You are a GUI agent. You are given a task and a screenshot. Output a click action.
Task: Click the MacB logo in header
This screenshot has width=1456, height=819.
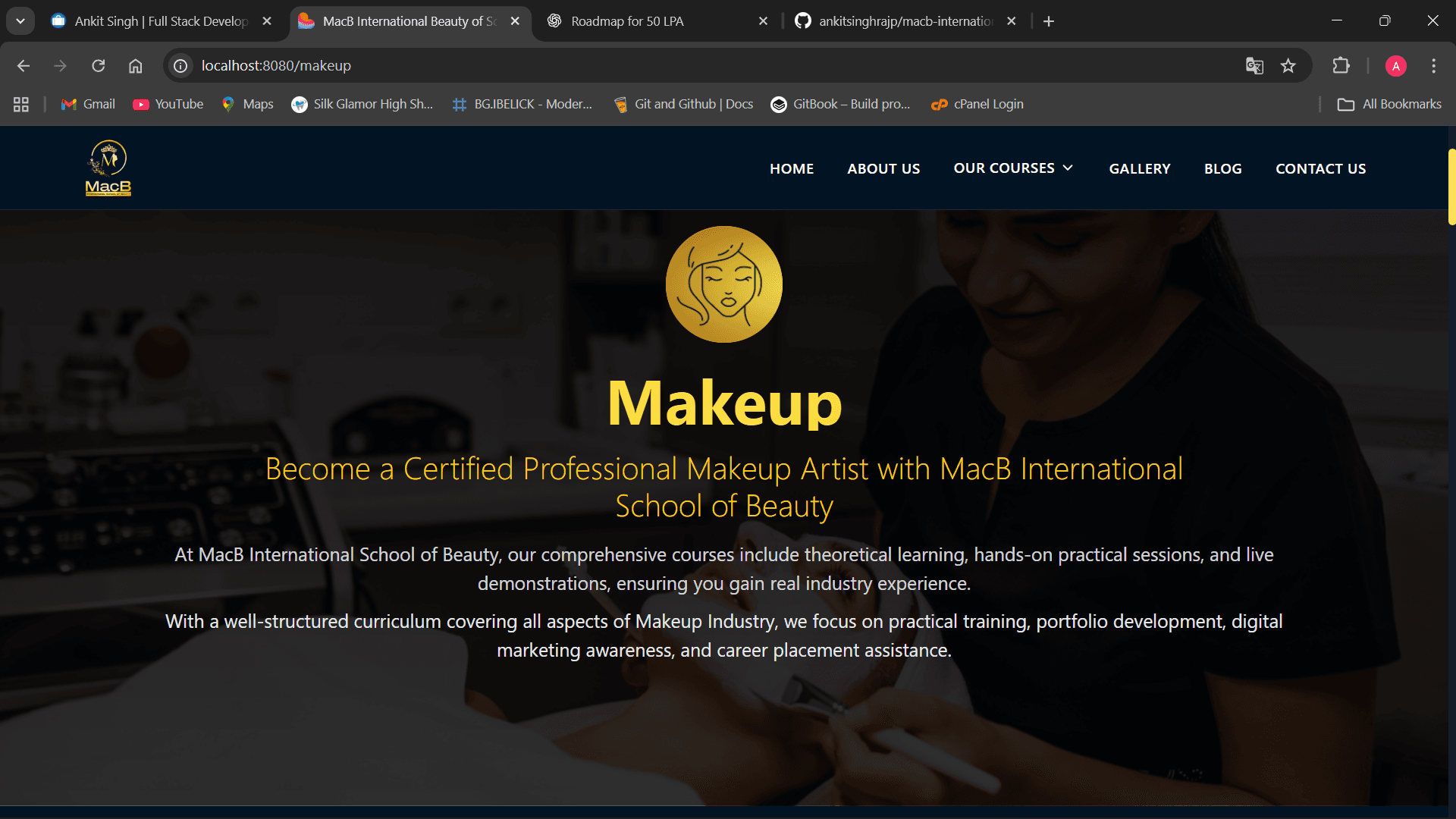[x=108, y=168]
